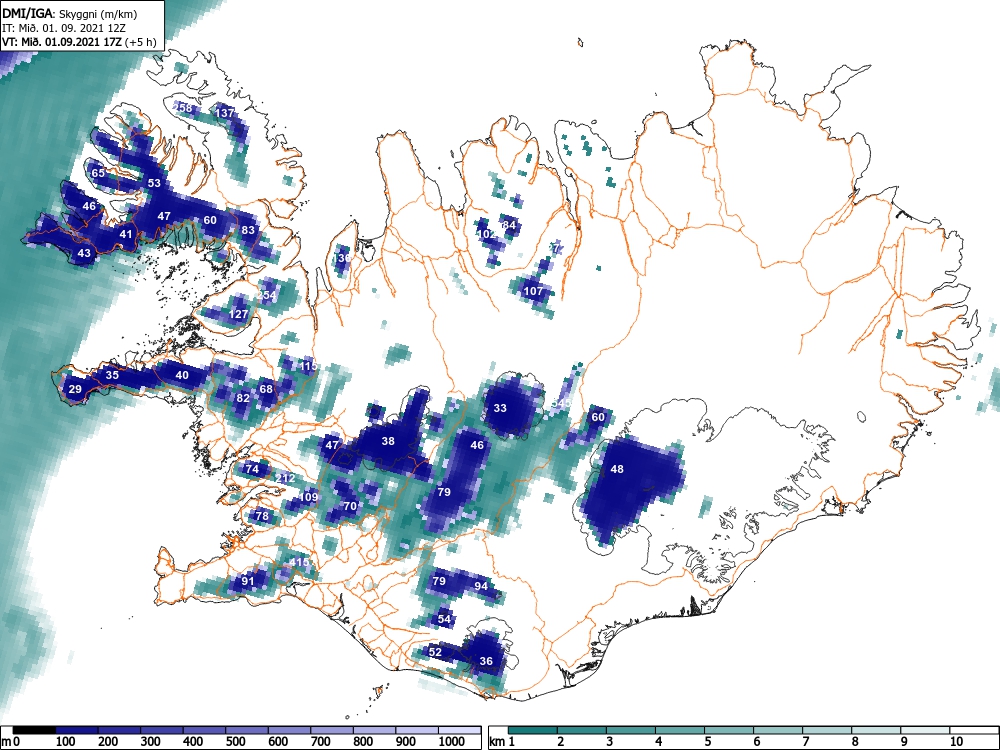
Task: Click visibility value 254 on the map
Action: pyautogui.click(x=267, y=295)
